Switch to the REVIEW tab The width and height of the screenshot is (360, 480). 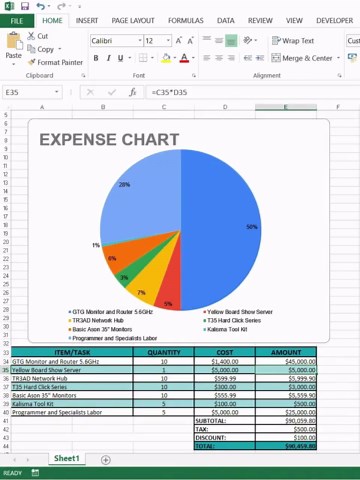pyautogui.click(x=260, y=21)
